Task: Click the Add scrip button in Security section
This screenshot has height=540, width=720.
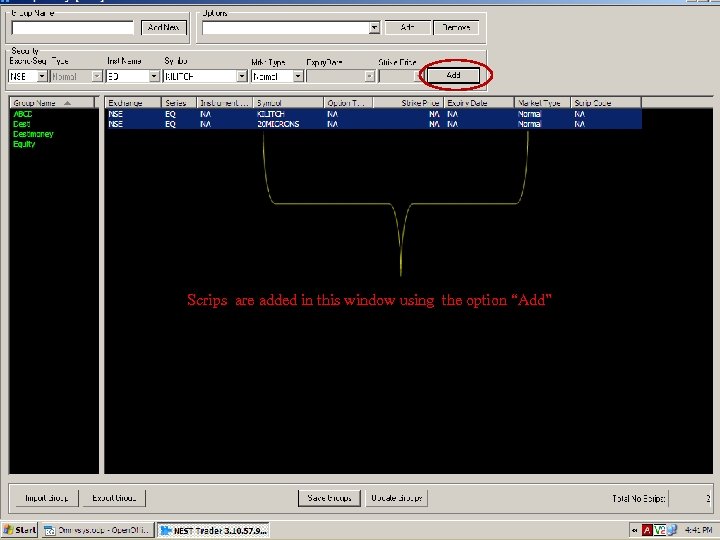Action: tap(453, 75)
